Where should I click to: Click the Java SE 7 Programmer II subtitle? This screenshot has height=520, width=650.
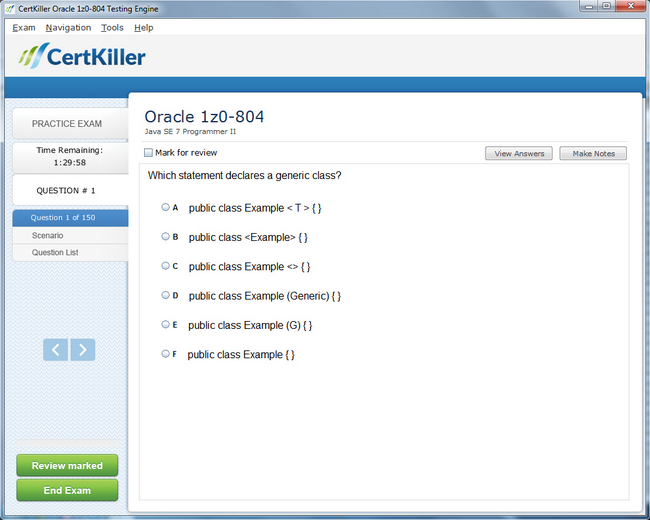(190, 131)
